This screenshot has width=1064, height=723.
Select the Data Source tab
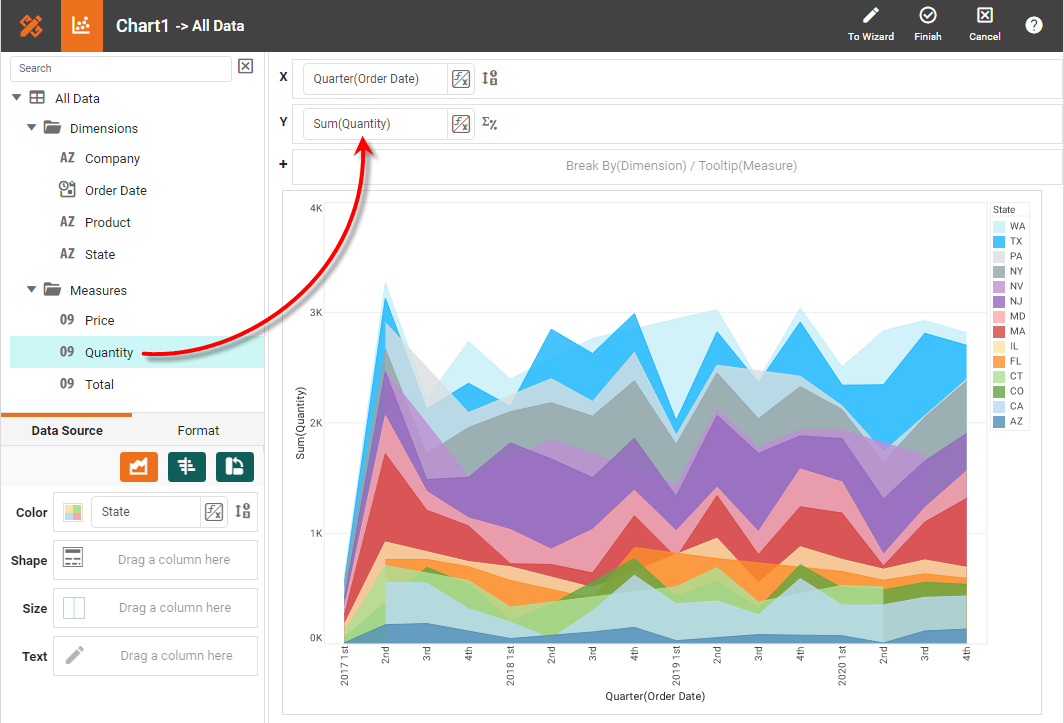[67, 431]
